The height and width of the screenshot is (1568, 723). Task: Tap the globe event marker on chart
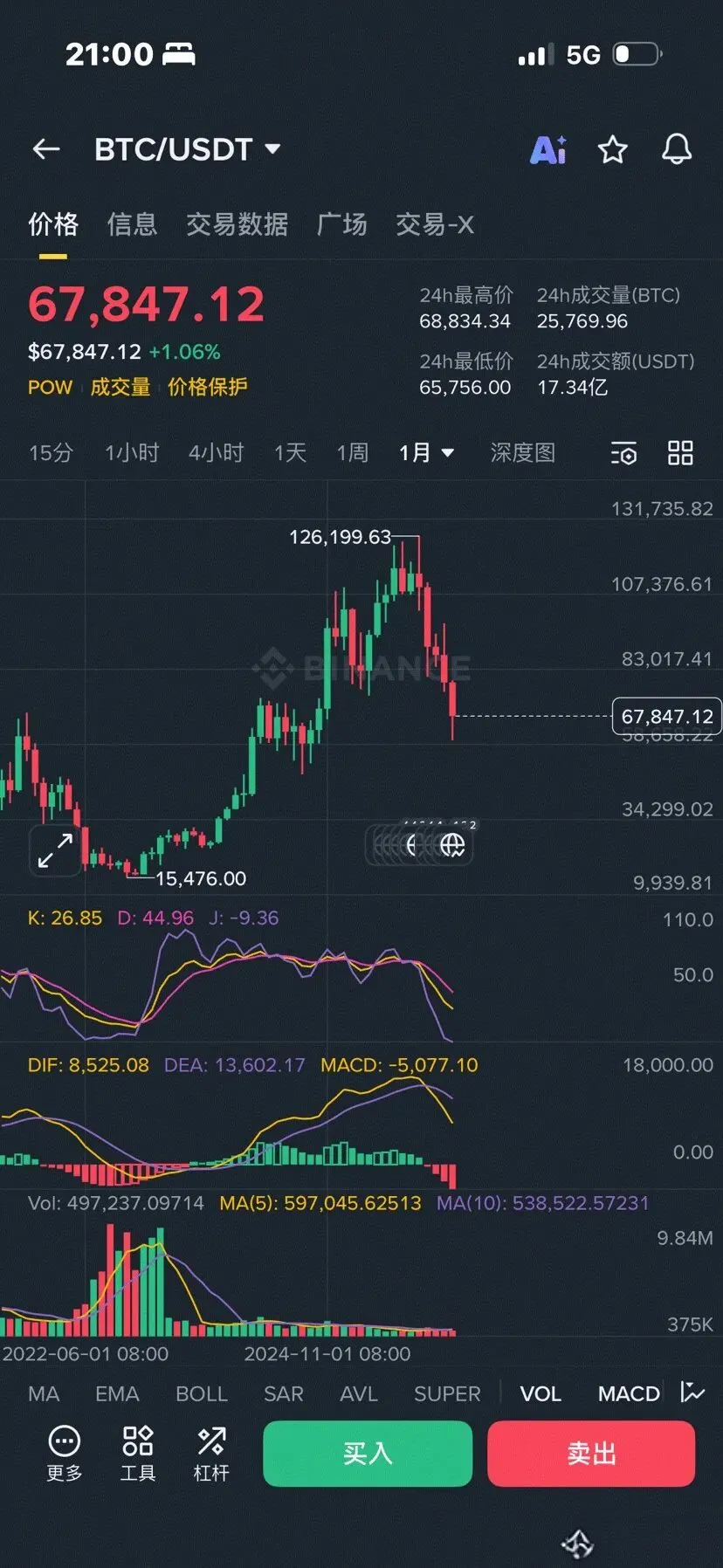point(451,845)
